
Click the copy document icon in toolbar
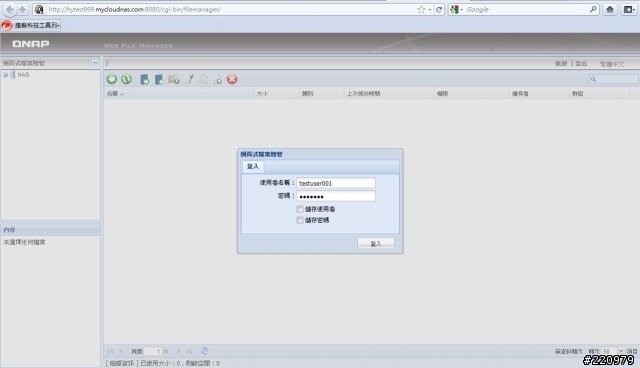203,79
